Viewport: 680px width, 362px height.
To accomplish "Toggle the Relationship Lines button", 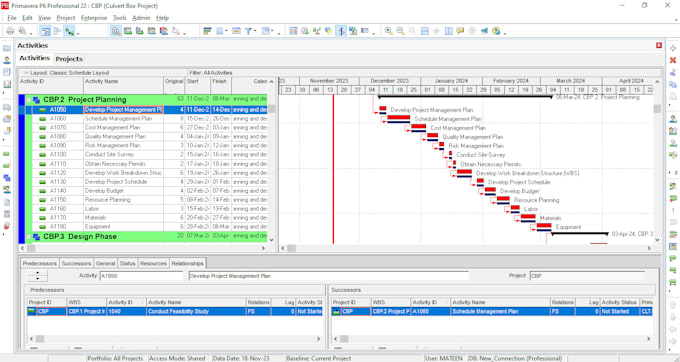I will pos(69,31).
